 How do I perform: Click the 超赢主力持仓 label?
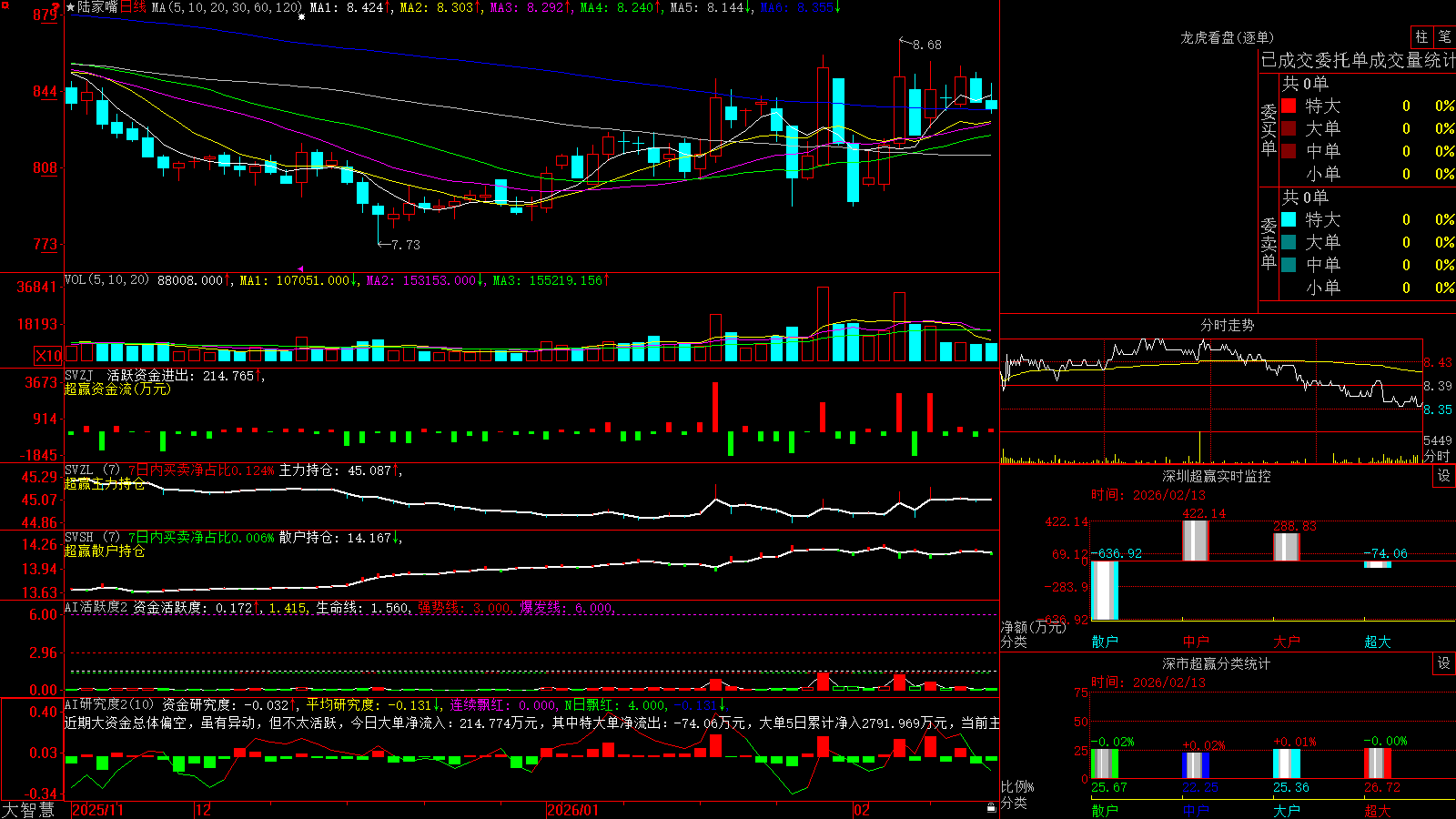[105, 483]
